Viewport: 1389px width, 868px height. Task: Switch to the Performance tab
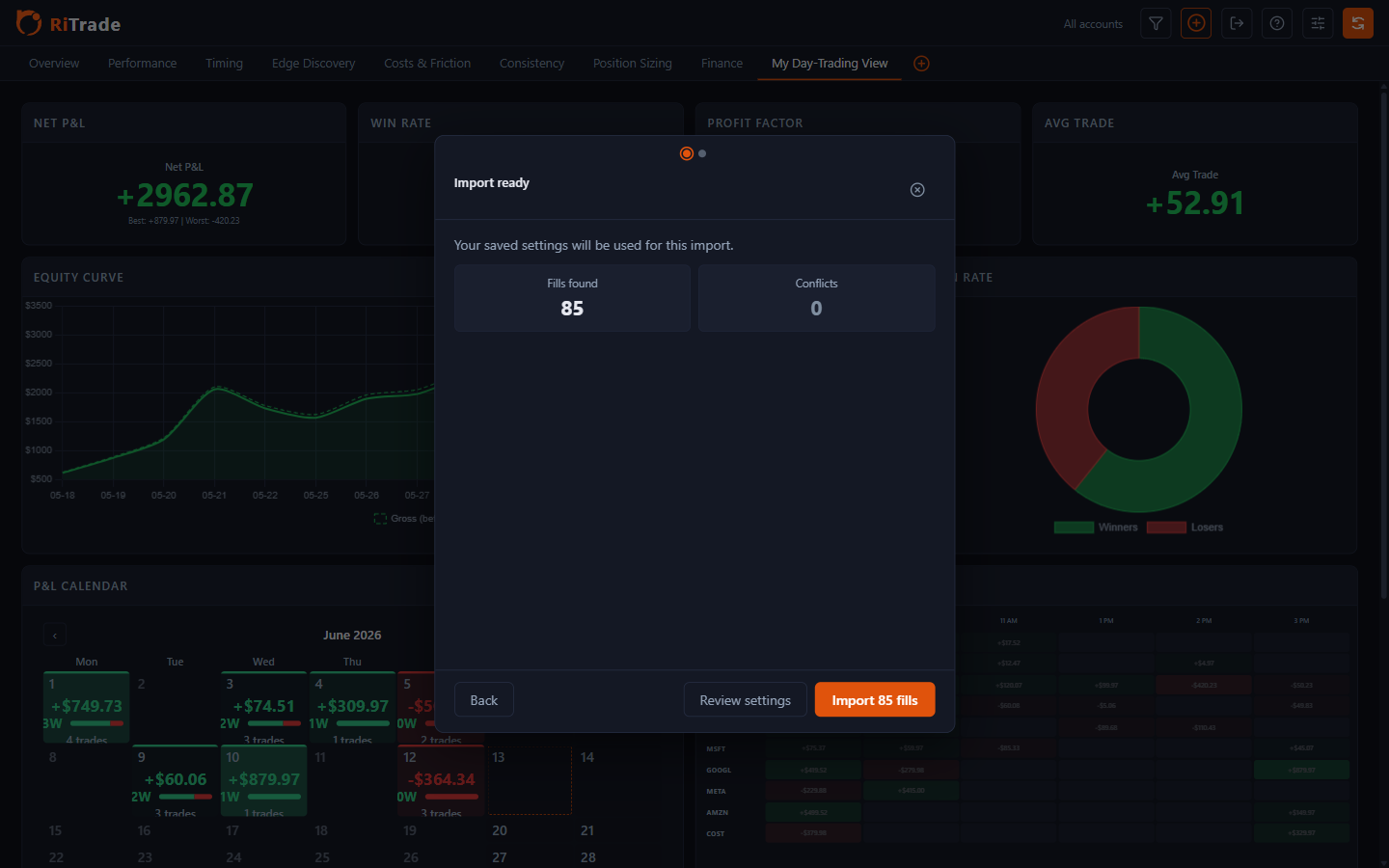click(x=143, y=64)
